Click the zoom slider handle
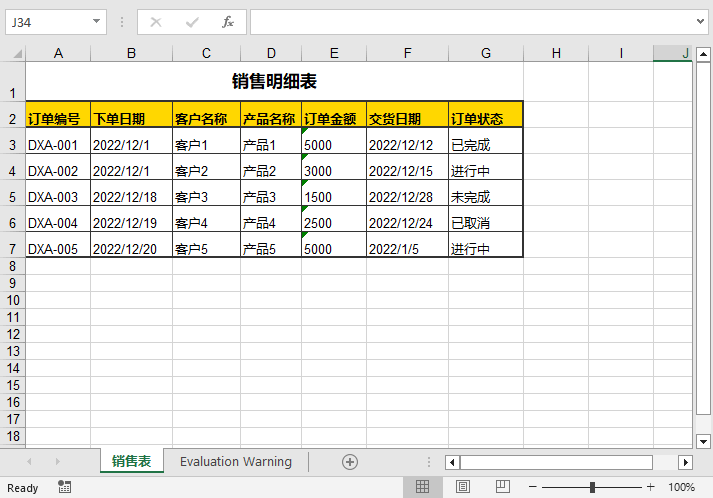This screenshot has width=713, height=498. tap(592, 487)
